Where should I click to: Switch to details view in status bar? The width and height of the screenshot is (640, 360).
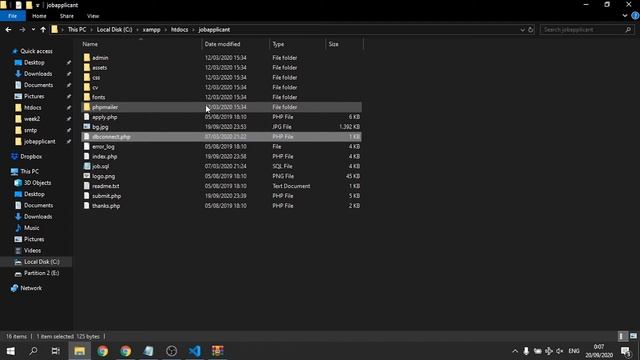point(621,336)
